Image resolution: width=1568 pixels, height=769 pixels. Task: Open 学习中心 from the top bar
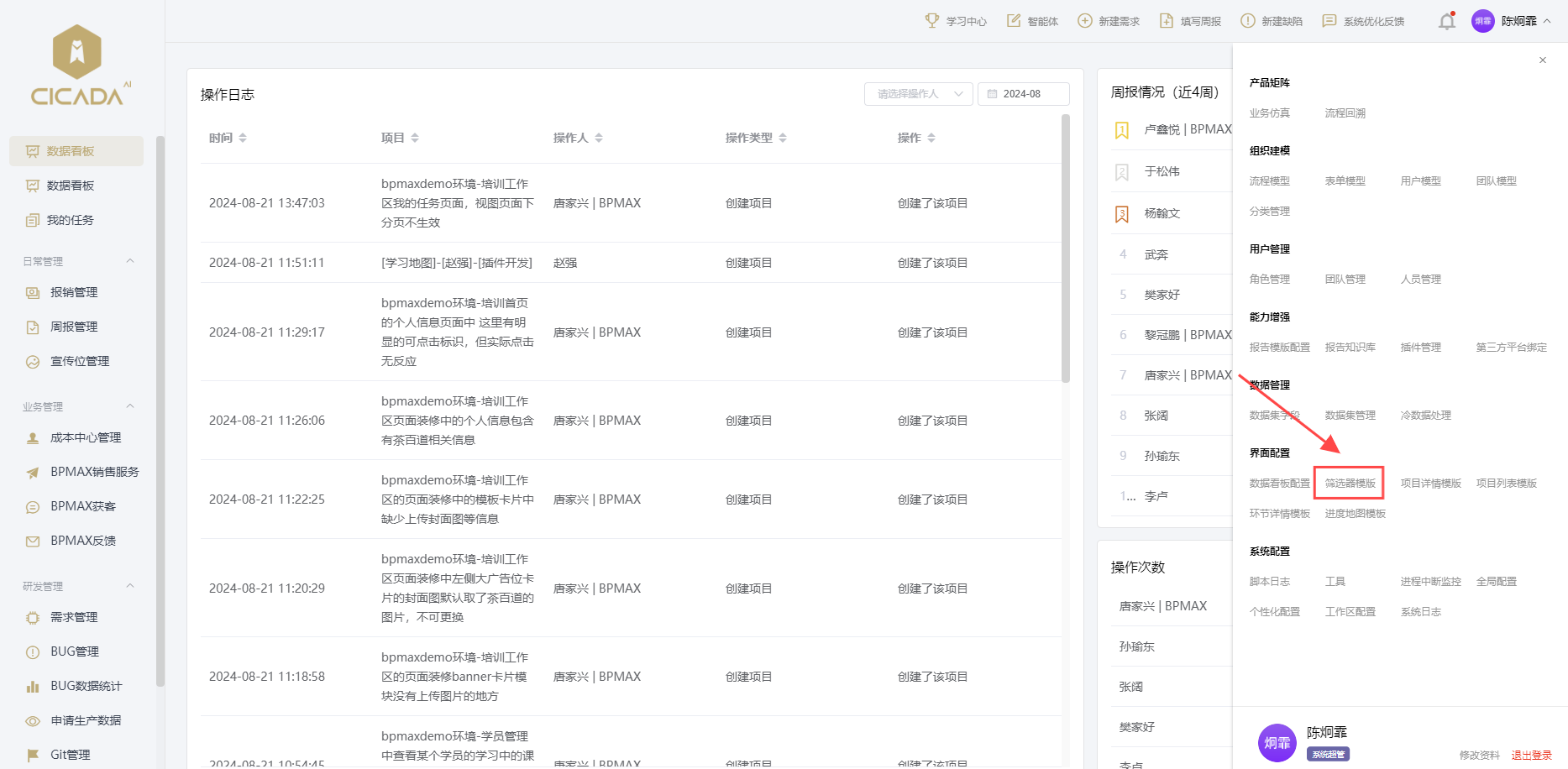click(x=956, y=21)
